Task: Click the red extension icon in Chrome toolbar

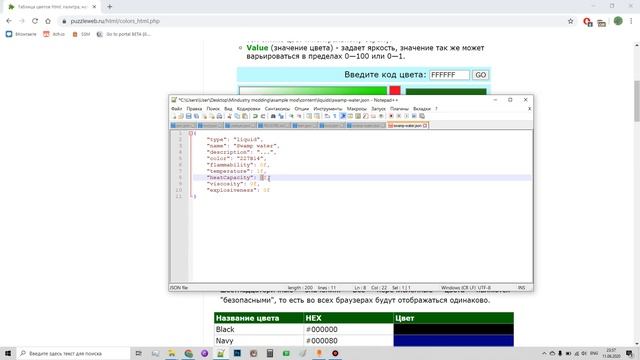Action: pos(588,22)
